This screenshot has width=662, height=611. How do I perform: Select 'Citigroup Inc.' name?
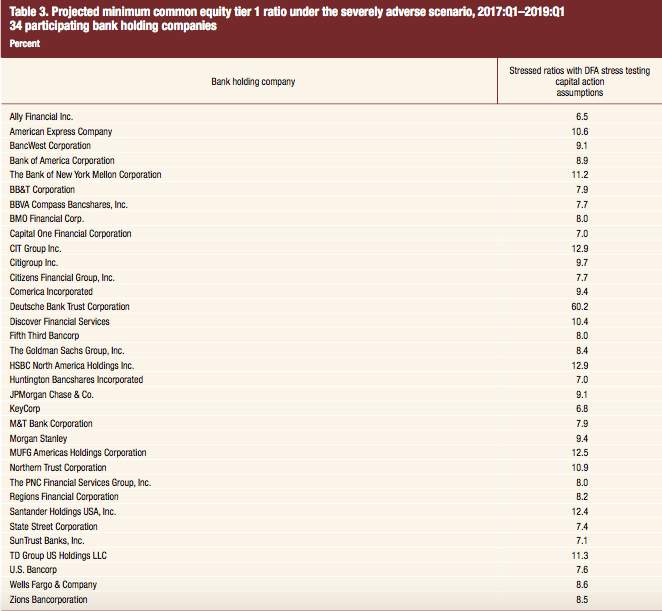[34, 263]
